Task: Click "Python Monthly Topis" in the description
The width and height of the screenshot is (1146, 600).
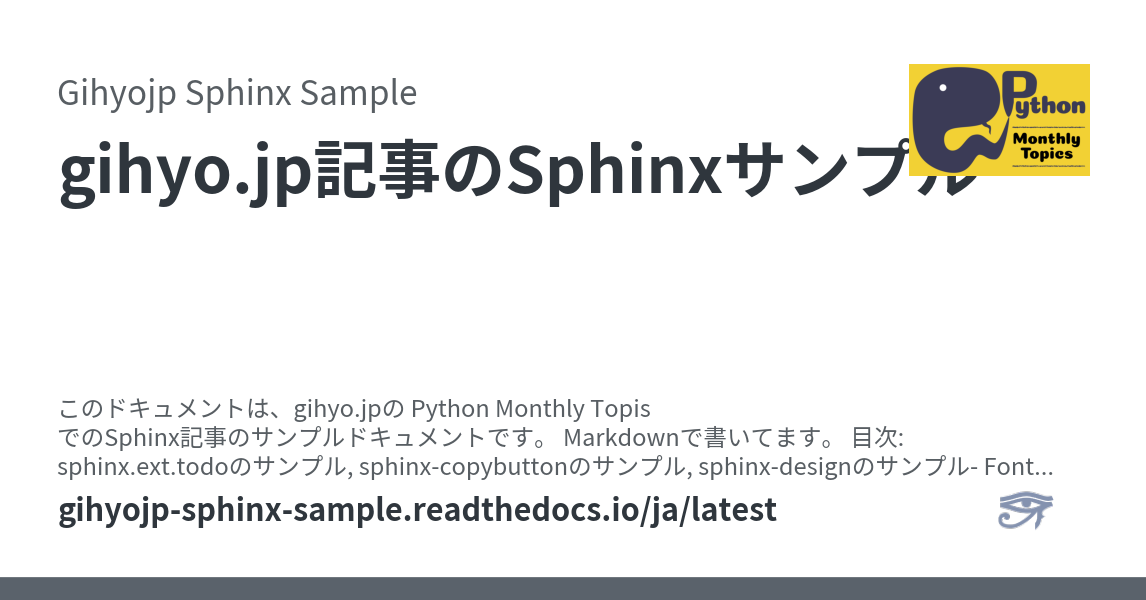Action: pos(531,409)
